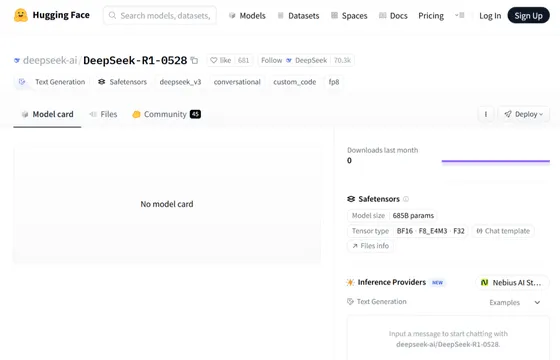The height and width of the screenshot is (360, 560).
Task: Copy model name with clipboard icon
Action: coord(194,60)
